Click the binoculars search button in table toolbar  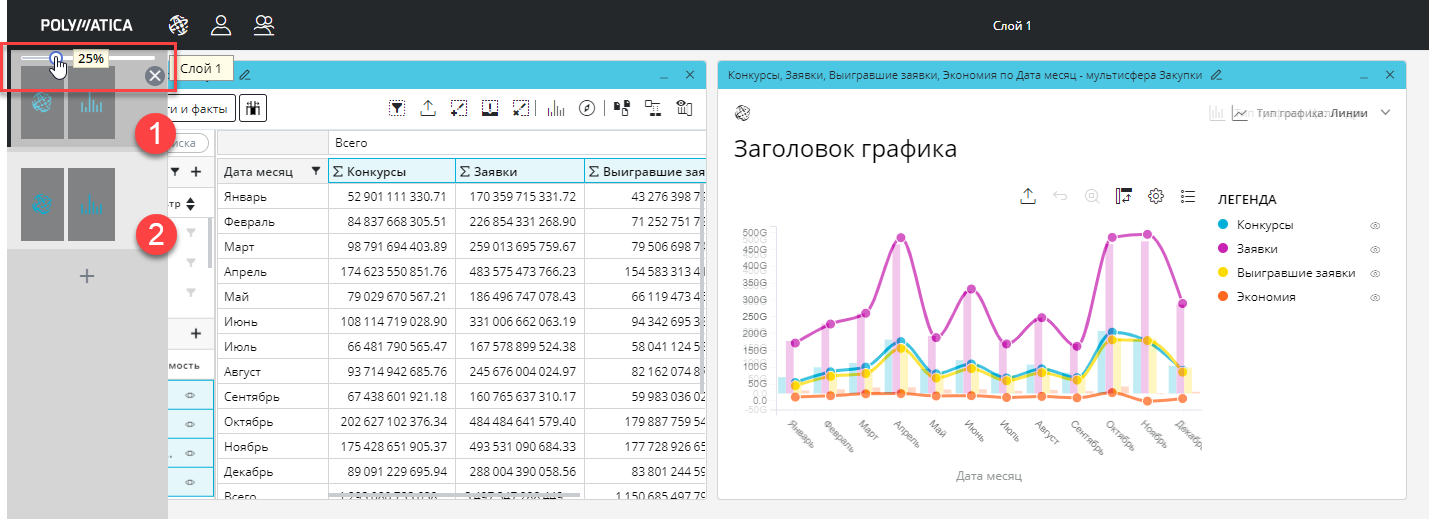(x=254, y=108)
